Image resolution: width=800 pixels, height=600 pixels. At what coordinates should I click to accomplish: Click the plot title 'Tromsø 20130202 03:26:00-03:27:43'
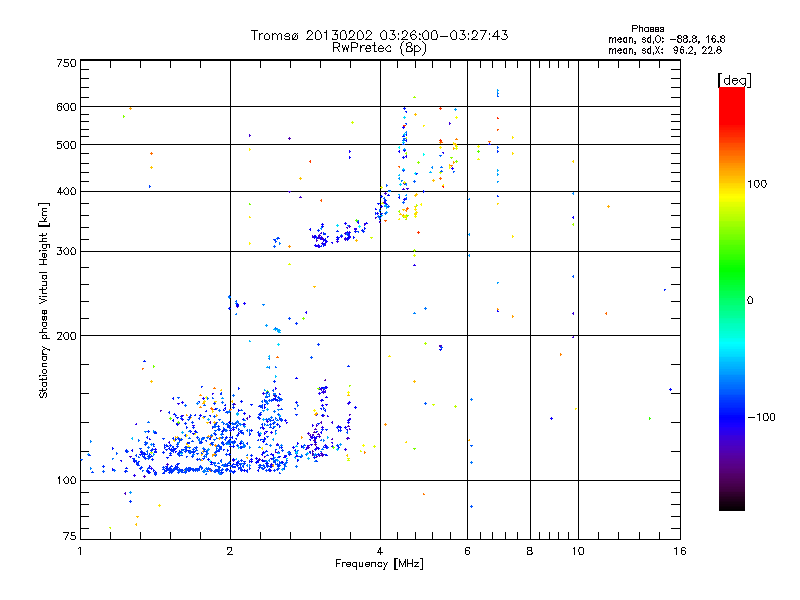[x=379, y=35]
